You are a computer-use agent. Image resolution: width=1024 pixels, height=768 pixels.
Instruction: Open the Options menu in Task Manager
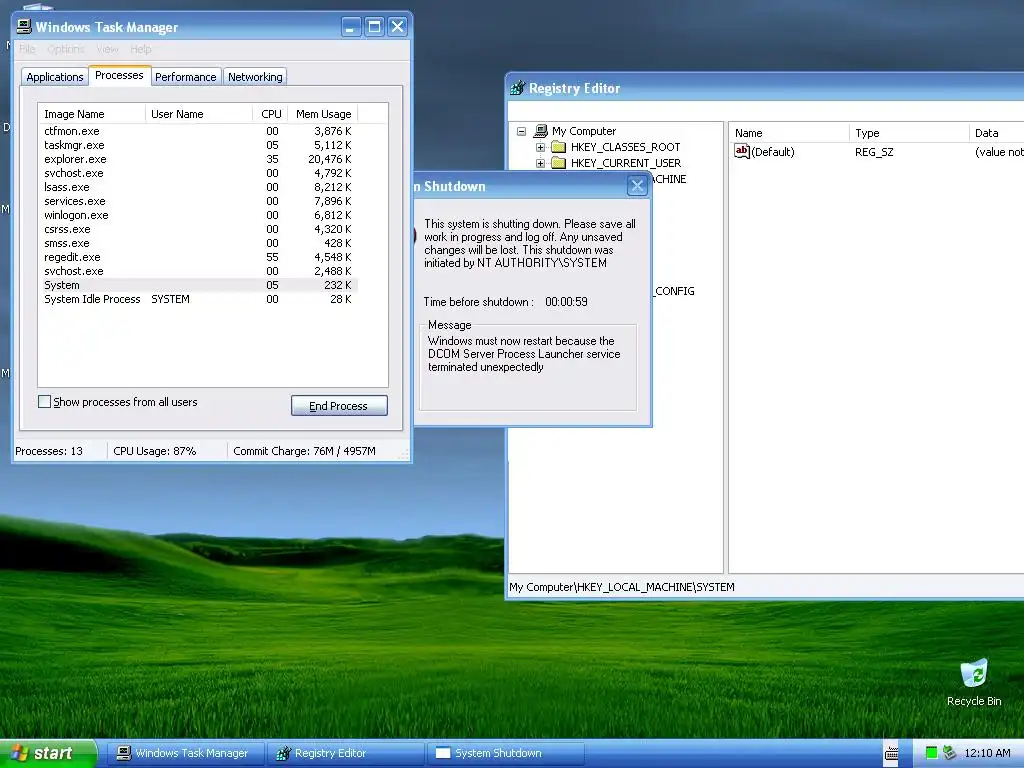click(65, 49)
